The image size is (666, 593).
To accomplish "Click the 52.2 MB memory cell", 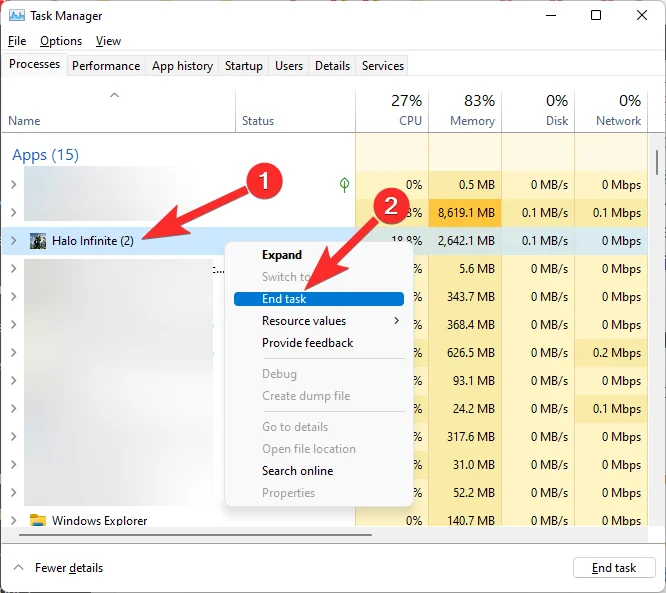I will pyautogui.click(x=465, y=493).
